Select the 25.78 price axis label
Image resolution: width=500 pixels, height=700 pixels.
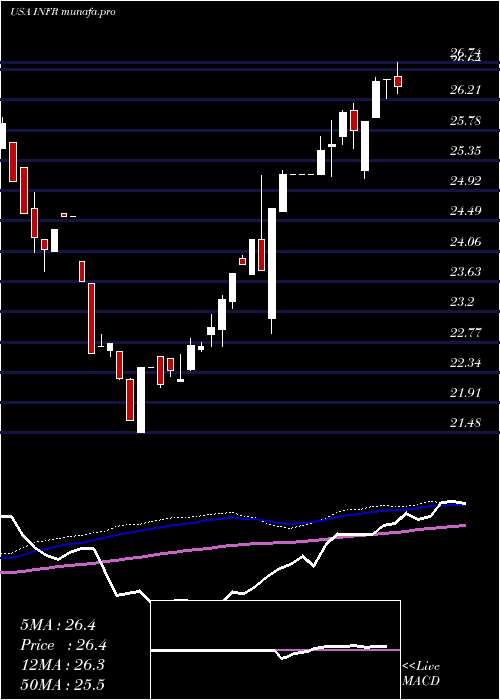(x=465, y=121)
